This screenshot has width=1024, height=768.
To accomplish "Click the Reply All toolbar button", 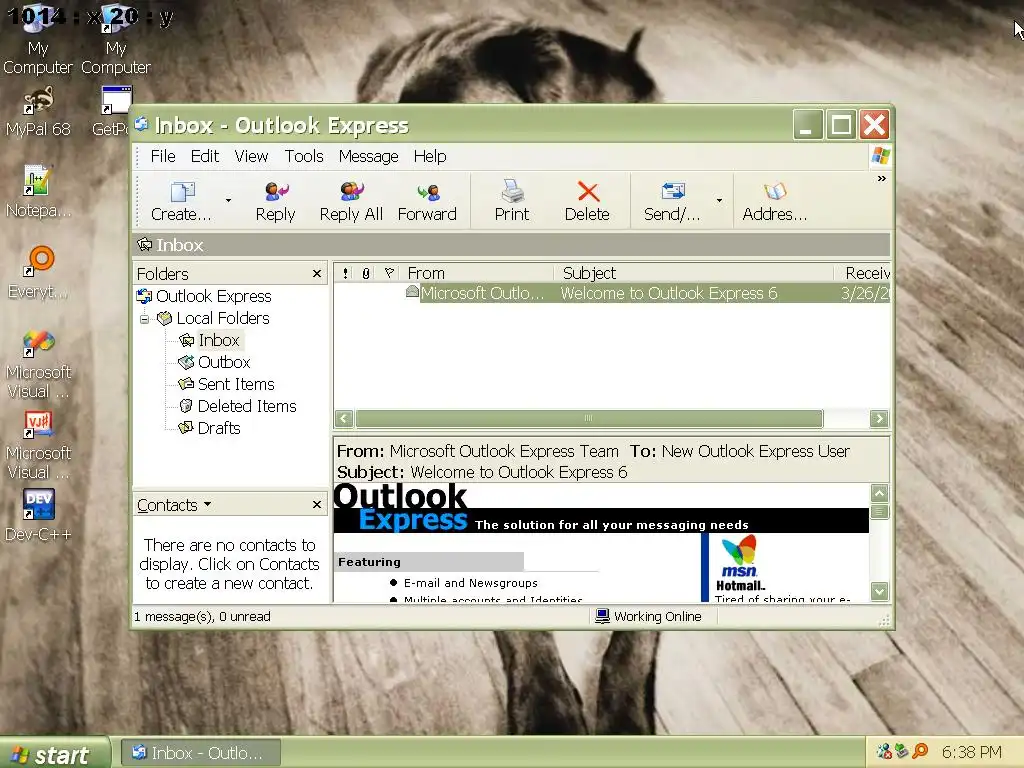I will (351, 202).
